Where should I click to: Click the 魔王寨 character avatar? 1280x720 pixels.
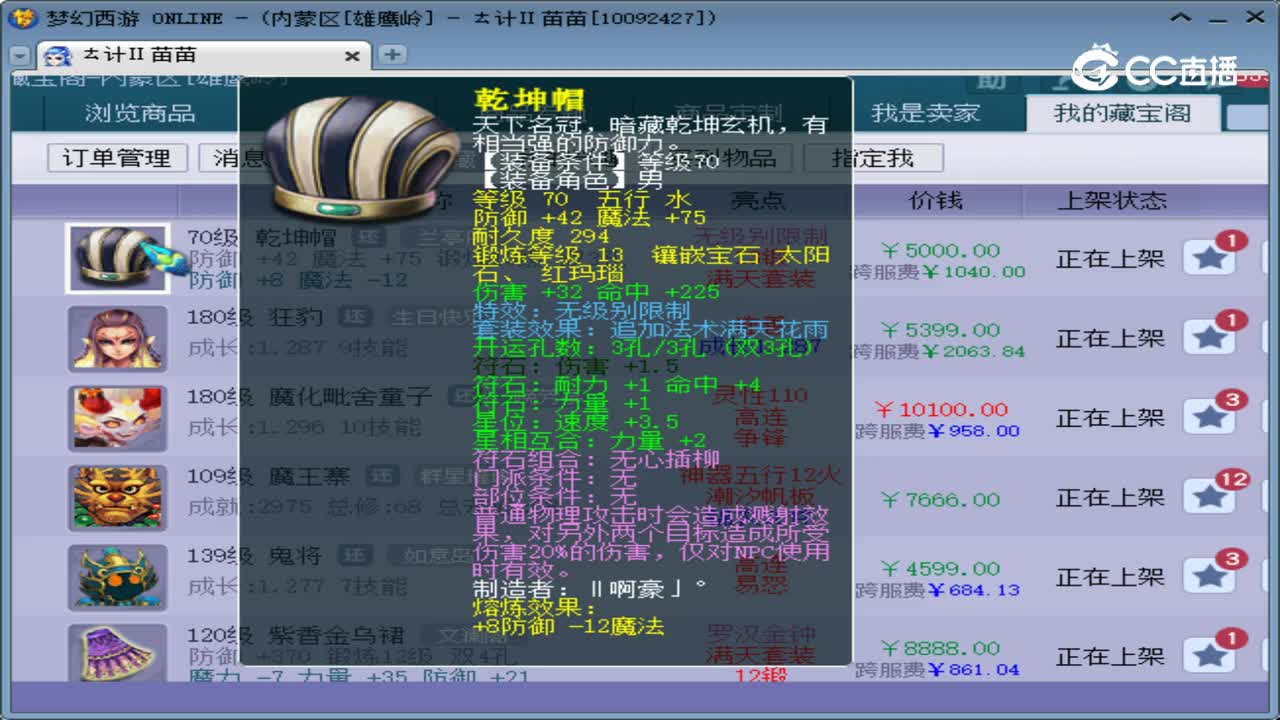click(117, 497)
